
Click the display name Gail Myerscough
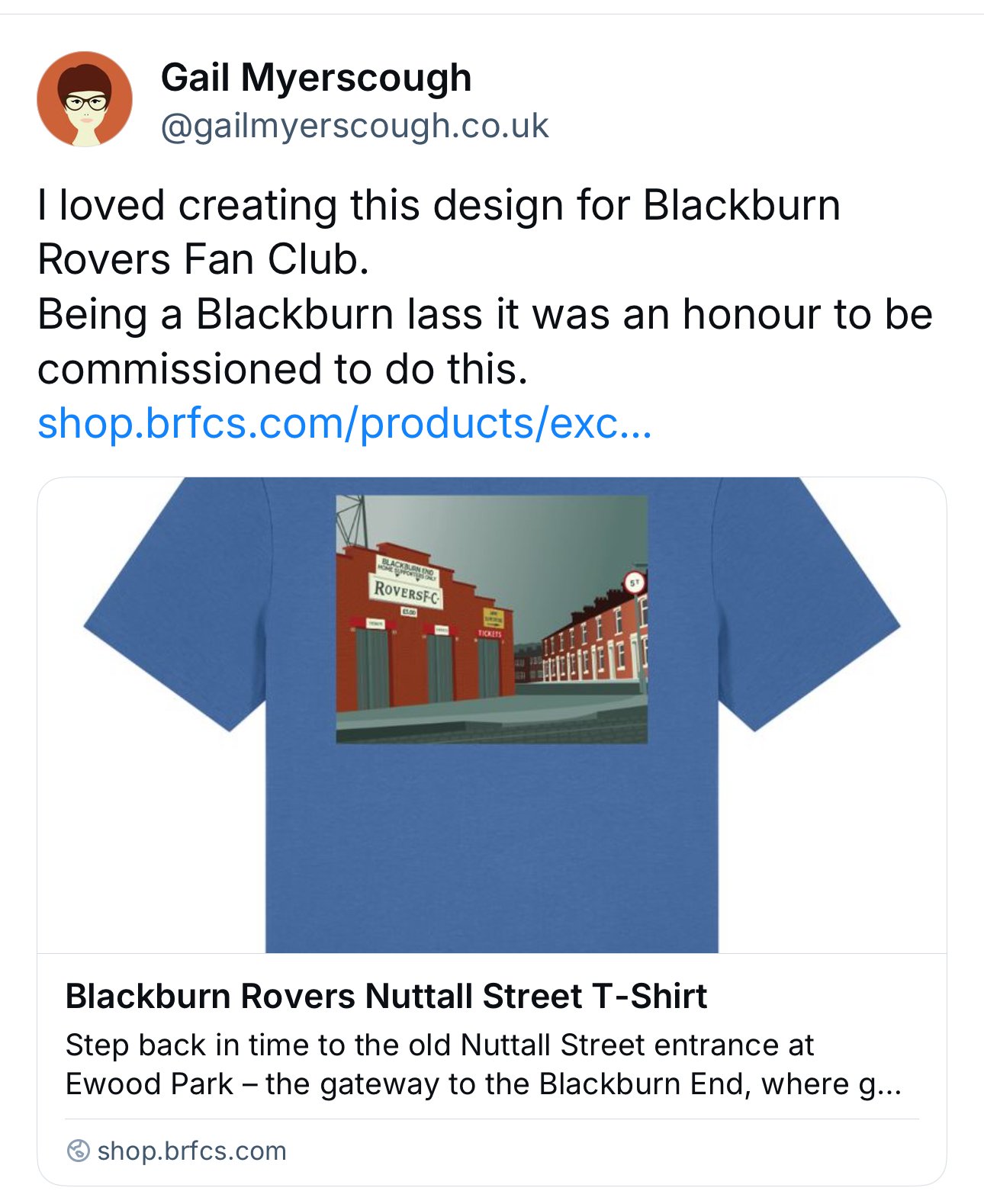click(x=316, y=78)
